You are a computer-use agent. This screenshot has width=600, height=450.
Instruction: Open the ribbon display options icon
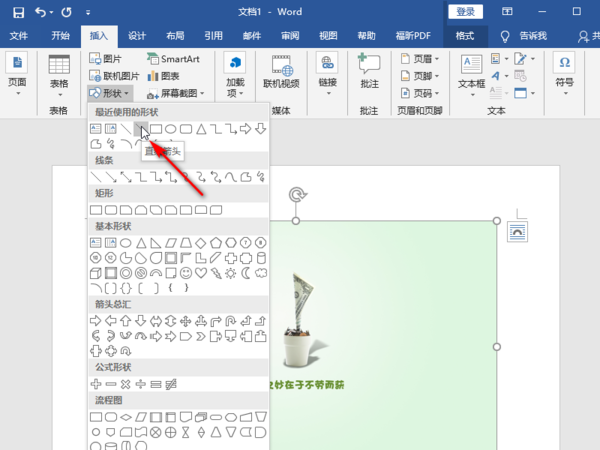click(507, 12)
